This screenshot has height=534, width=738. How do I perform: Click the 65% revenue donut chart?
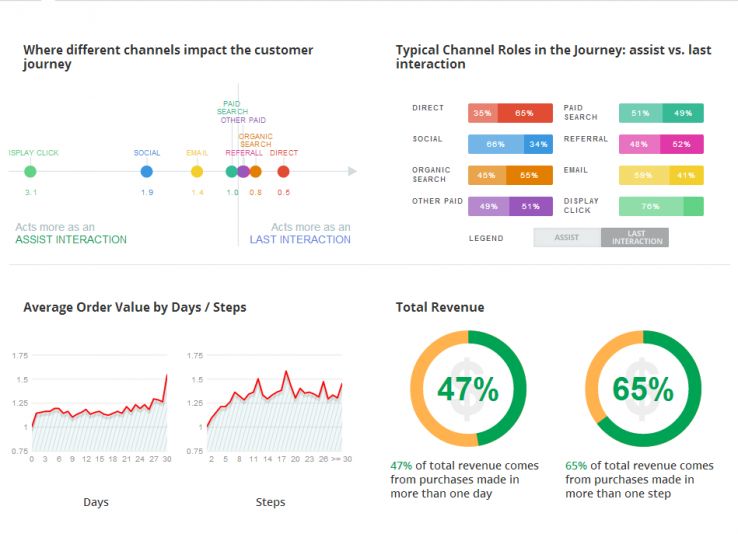pyautogui.click(x=643, y=388)
